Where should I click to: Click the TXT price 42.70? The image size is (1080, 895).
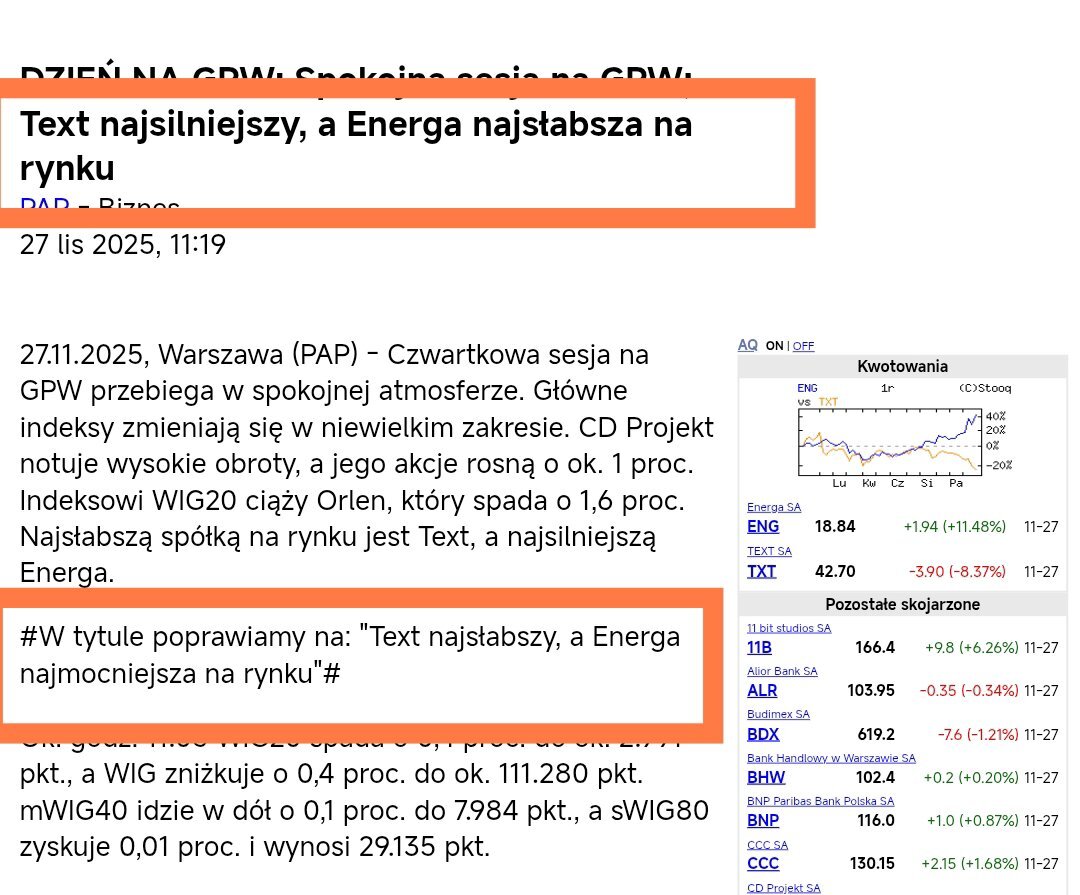click(835, 572)
